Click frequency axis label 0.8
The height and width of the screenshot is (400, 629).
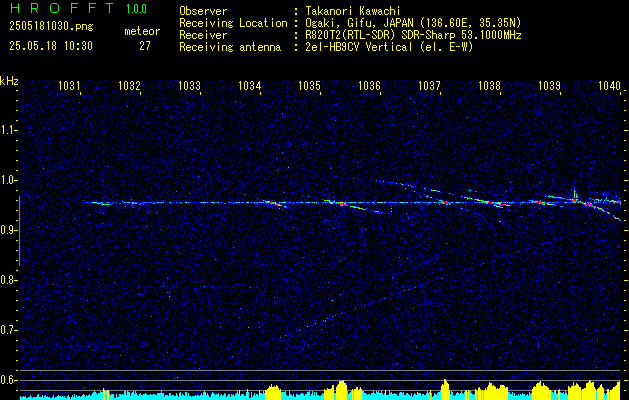[7, 280]
